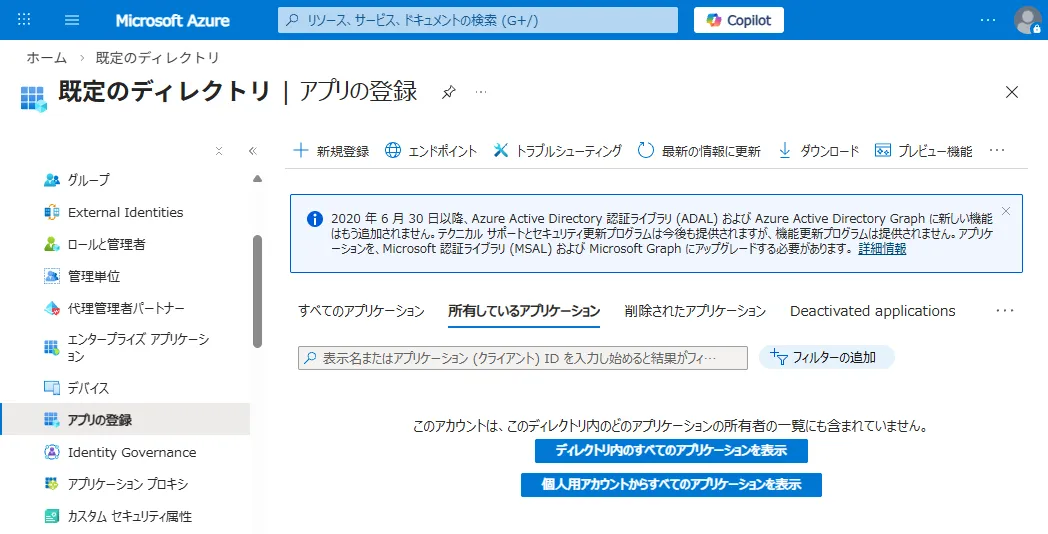Expand tabs overflow ellipsis
This screenshot has height=534, width=1048.
1005,311
